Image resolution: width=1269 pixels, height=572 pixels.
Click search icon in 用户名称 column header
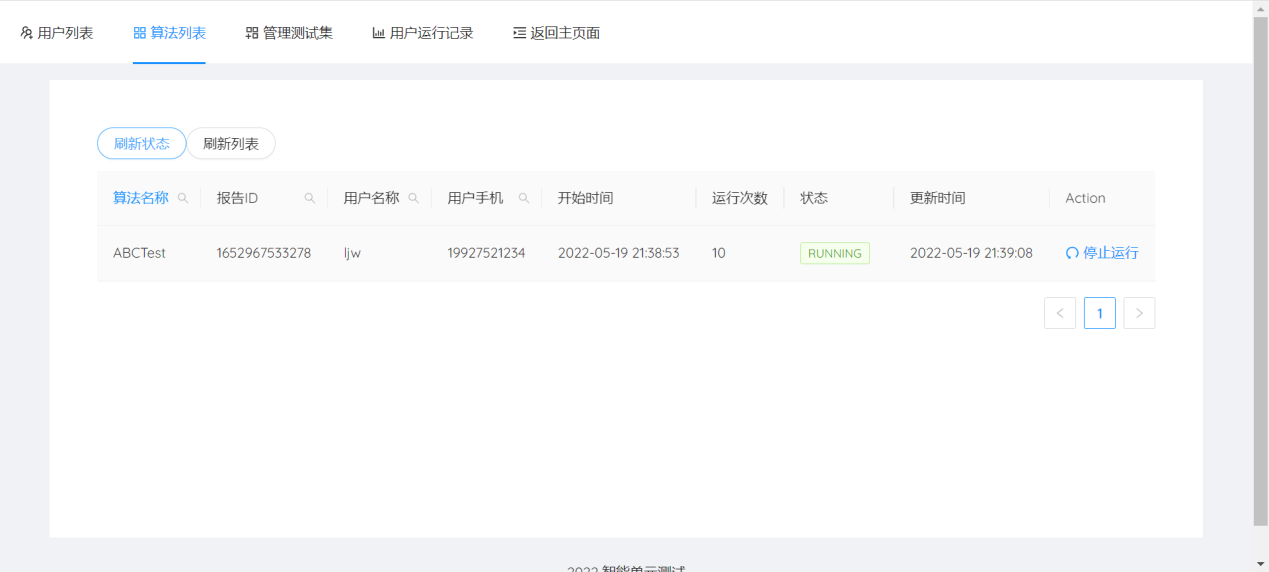[x=414, y=198]
